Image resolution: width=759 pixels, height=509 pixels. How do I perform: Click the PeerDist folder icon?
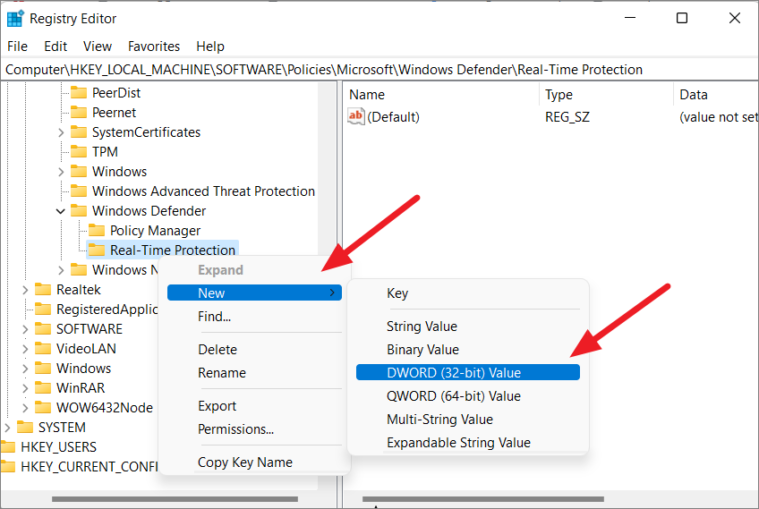coord(78,92)
